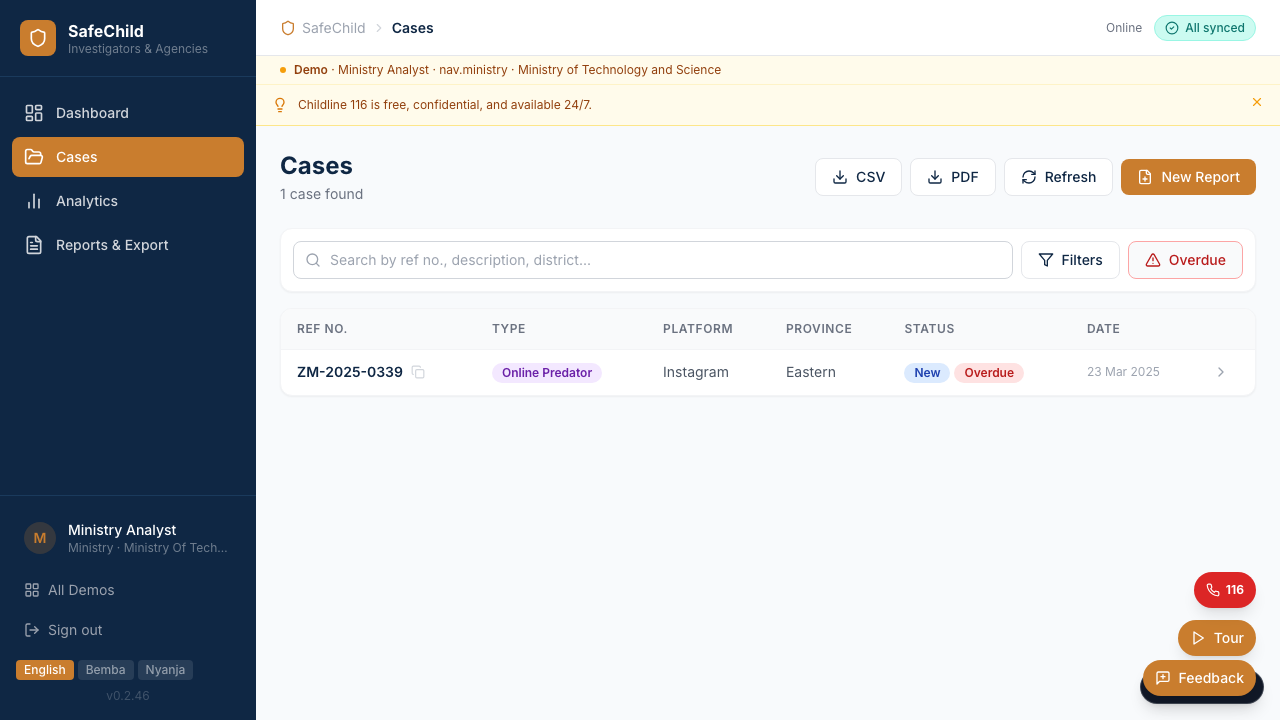Dismiss the Childline 116 tip banner
The image size is (1280, 720).
[1257, 102]
